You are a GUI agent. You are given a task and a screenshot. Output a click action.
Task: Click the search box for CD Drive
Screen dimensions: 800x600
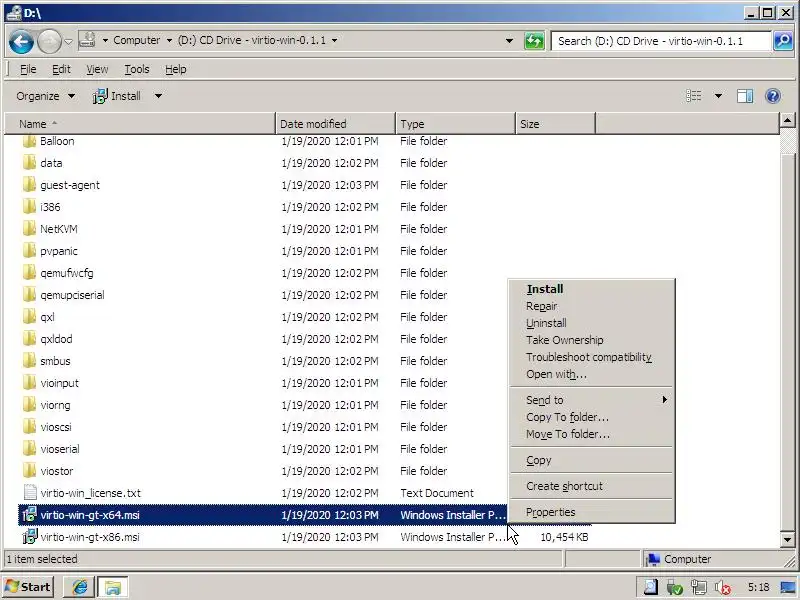[x=661, y=41]
